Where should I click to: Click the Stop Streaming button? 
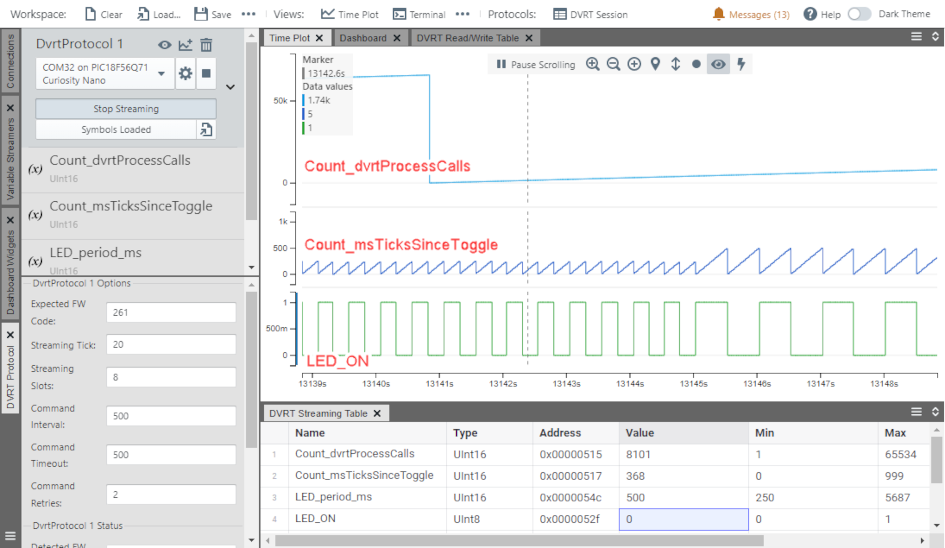(126, 109)
